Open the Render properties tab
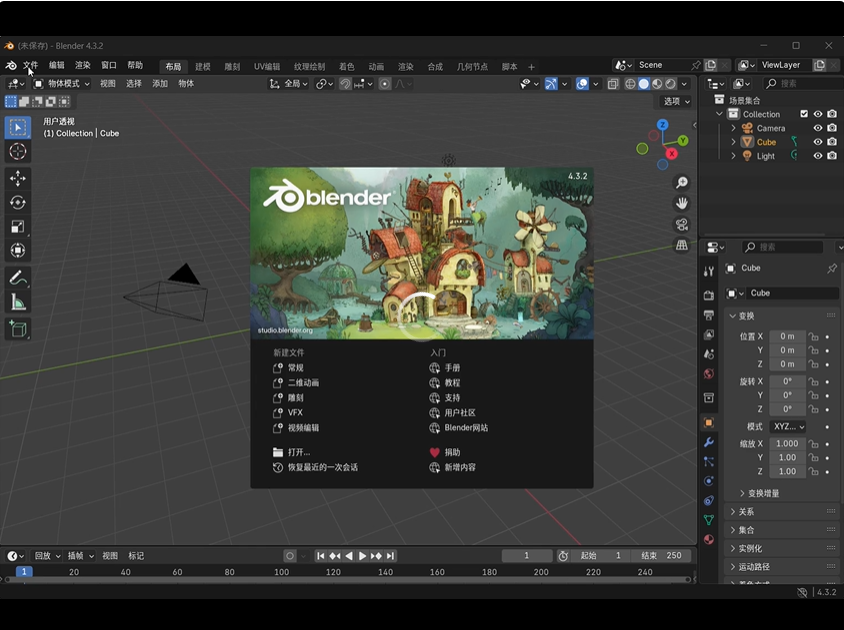The image size is (844, 630). click(x=709, y=295)
